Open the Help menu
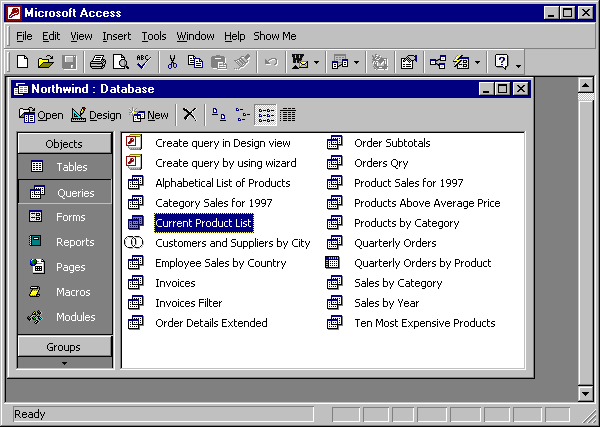The image size is (600, 427). pyautogui.click(x=235, y=36)
